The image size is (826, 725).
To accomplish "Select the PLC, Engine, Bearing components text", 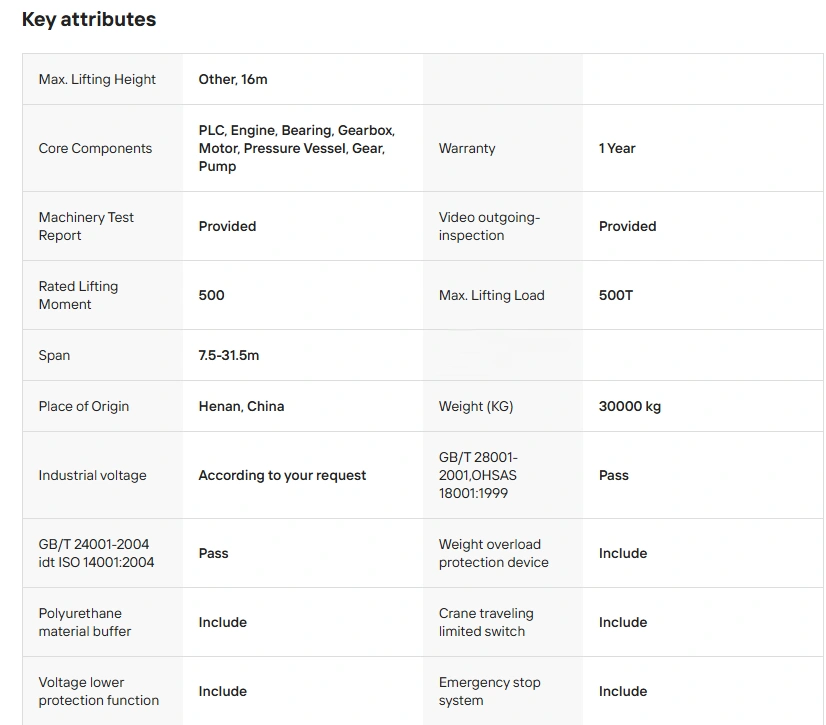I will pos(296,148).
